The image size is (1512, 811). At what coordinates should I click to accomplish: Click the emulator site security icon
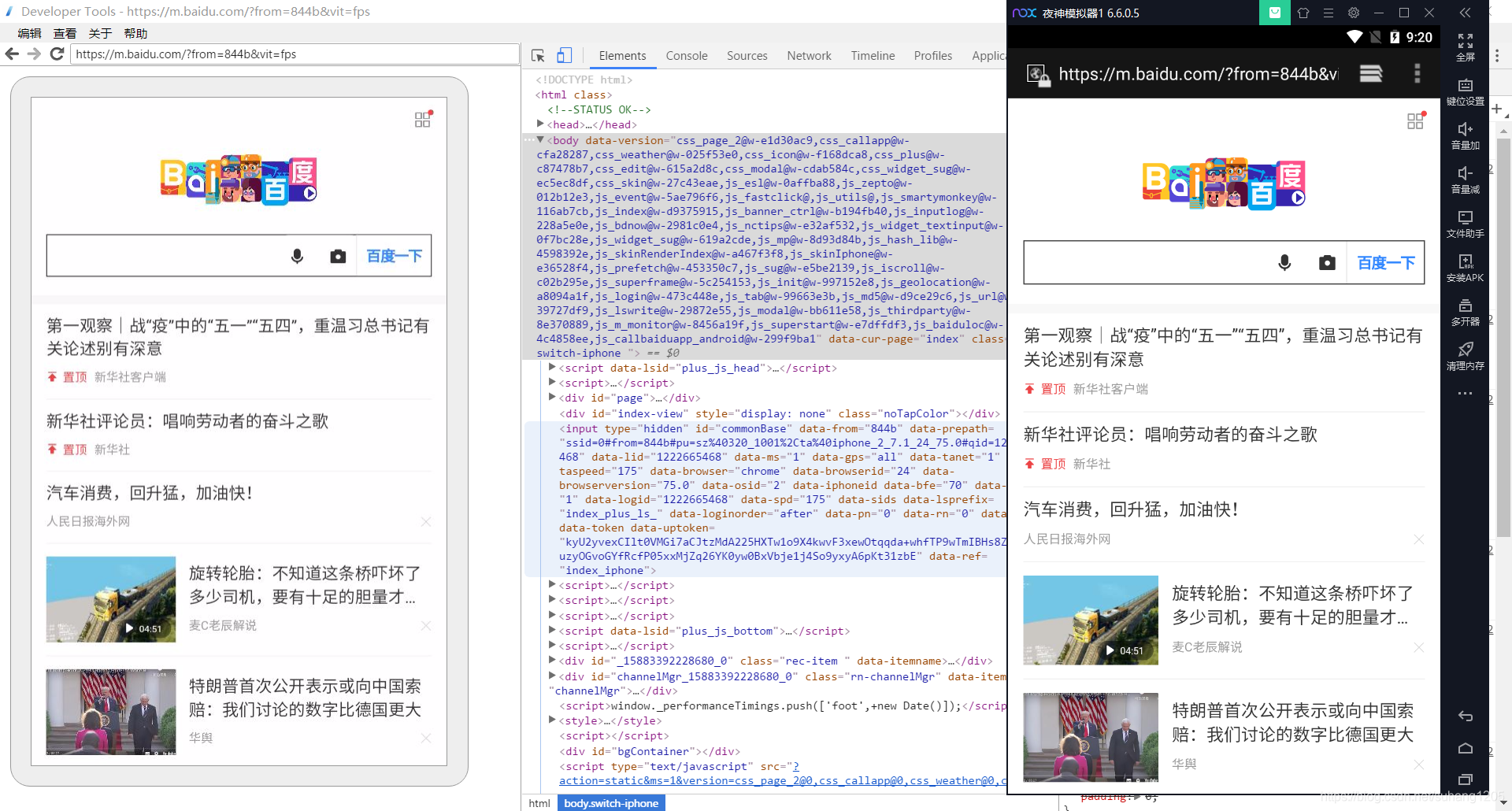[1038, 75]
